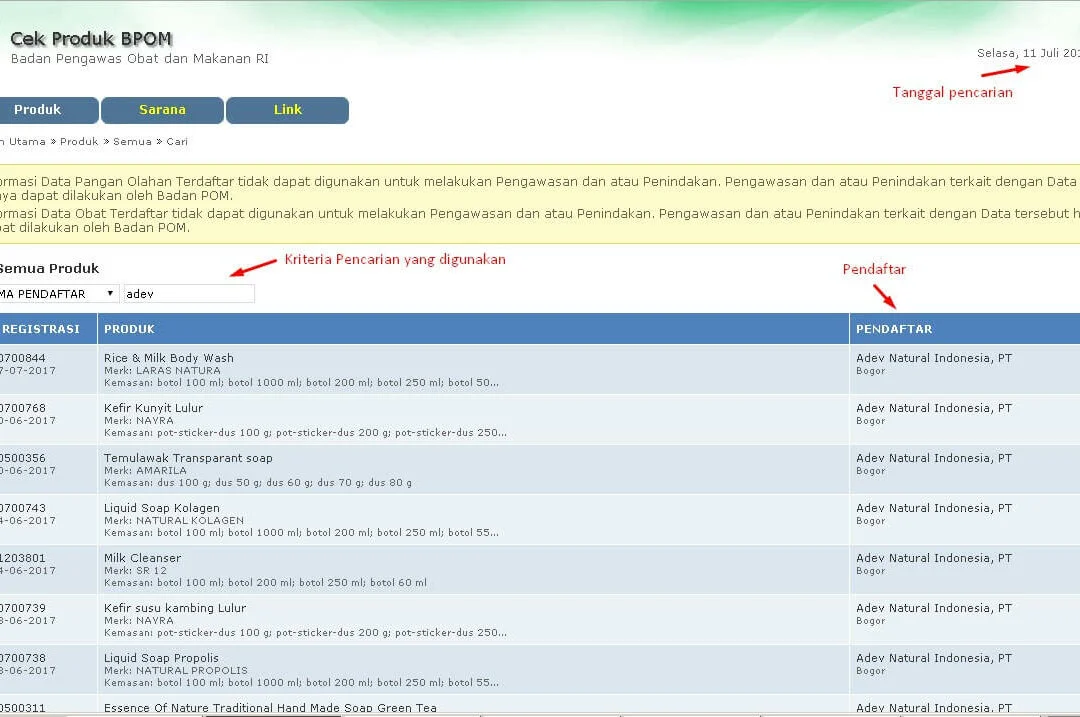The width and height of the screenshot is (1080, 717).
Task: Select the Kefir susu kambing Lulur row
Action: point(174,608)
